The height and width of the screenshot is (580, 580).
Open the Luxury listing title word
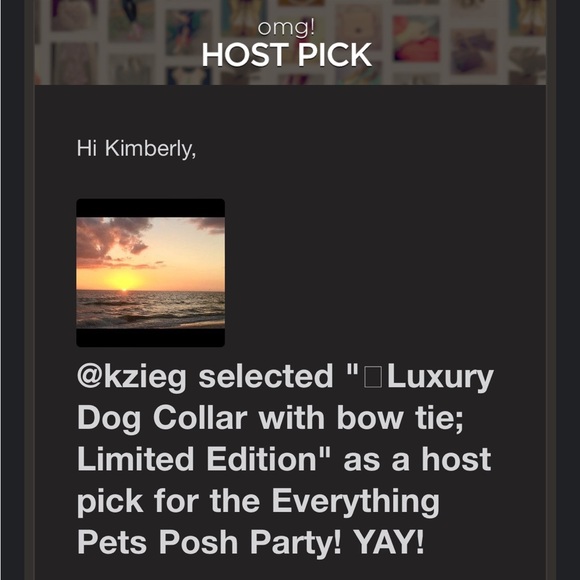point(440,378)
